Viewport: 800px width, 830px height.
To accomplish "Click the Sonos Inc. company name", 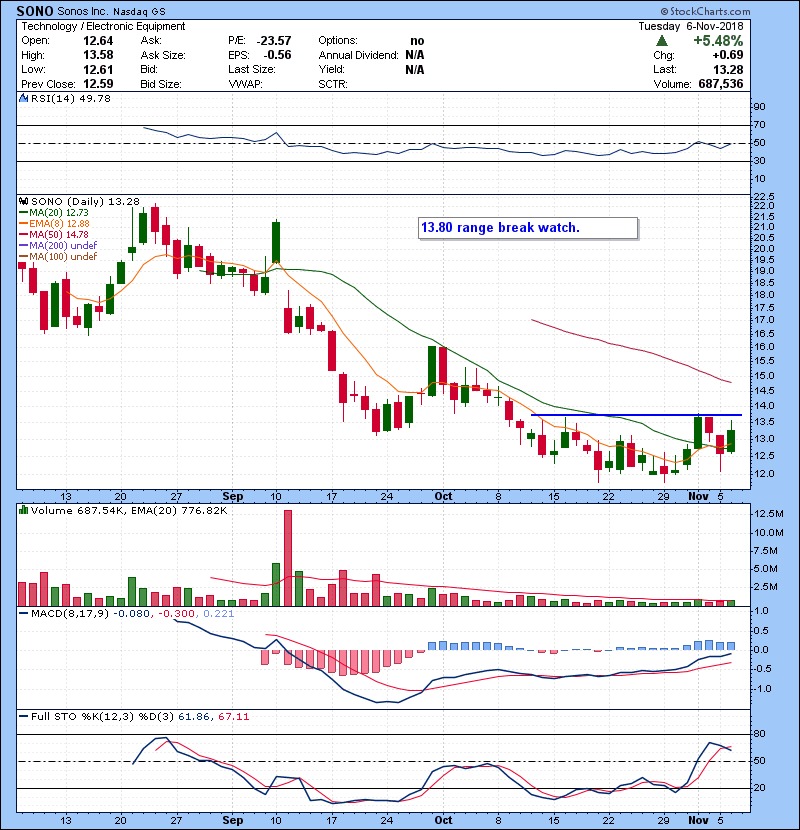I will tap(82, 12).
